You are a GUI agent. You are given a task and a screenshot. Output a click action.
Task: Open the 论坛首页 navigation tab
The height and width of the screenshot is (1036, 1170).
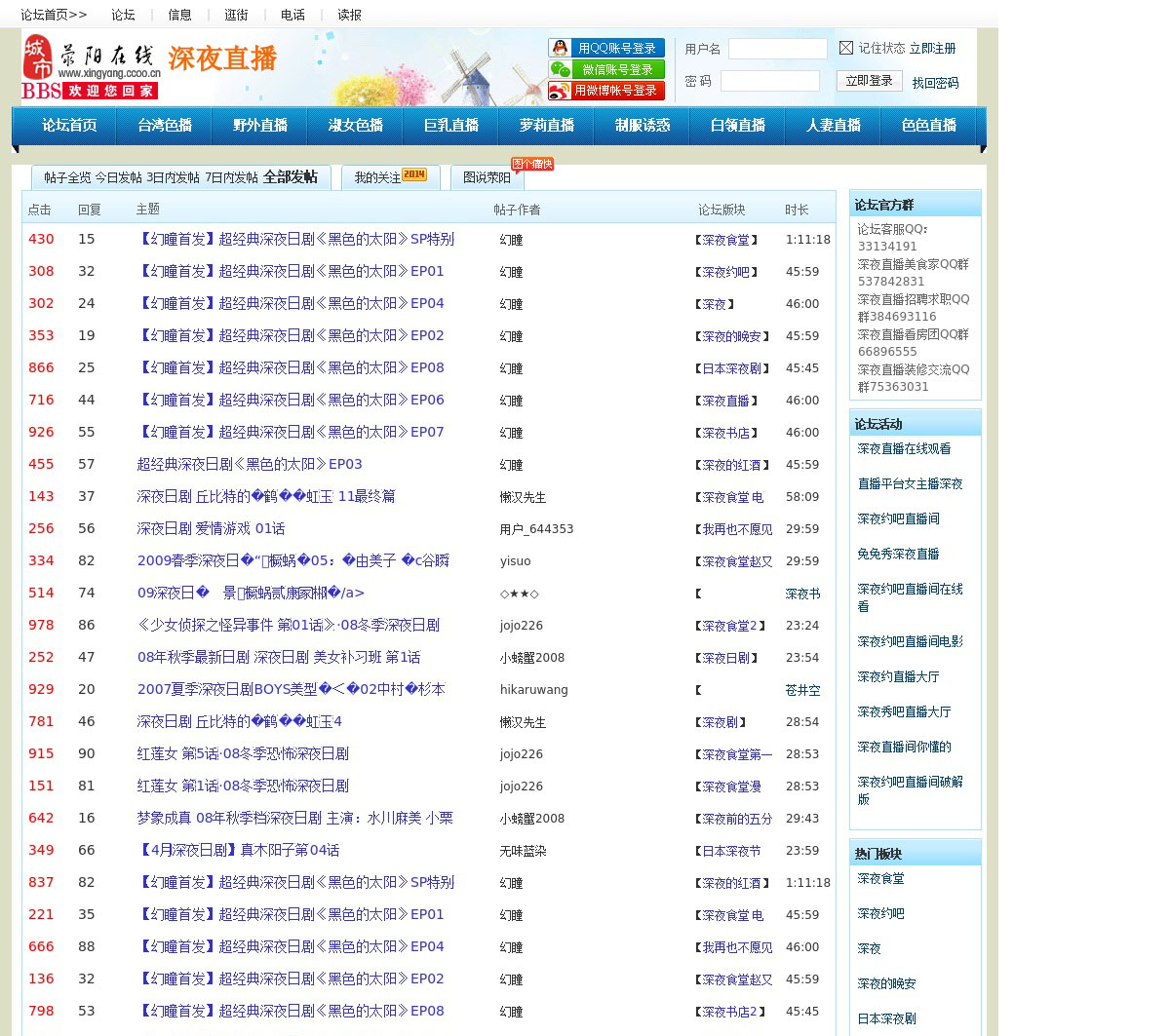[69, 126]
